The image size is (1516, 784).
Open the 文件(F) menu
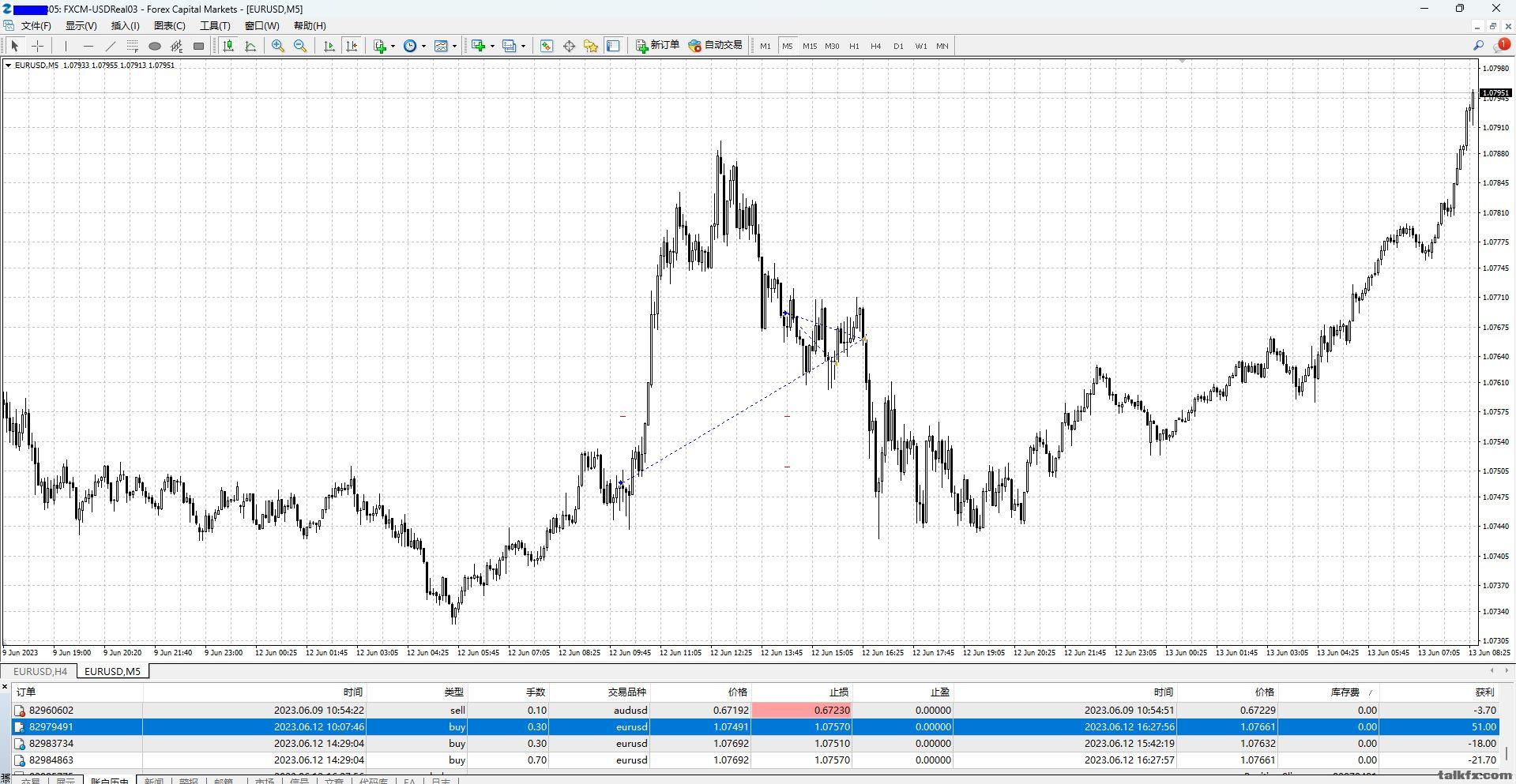(x=36, y=25)
